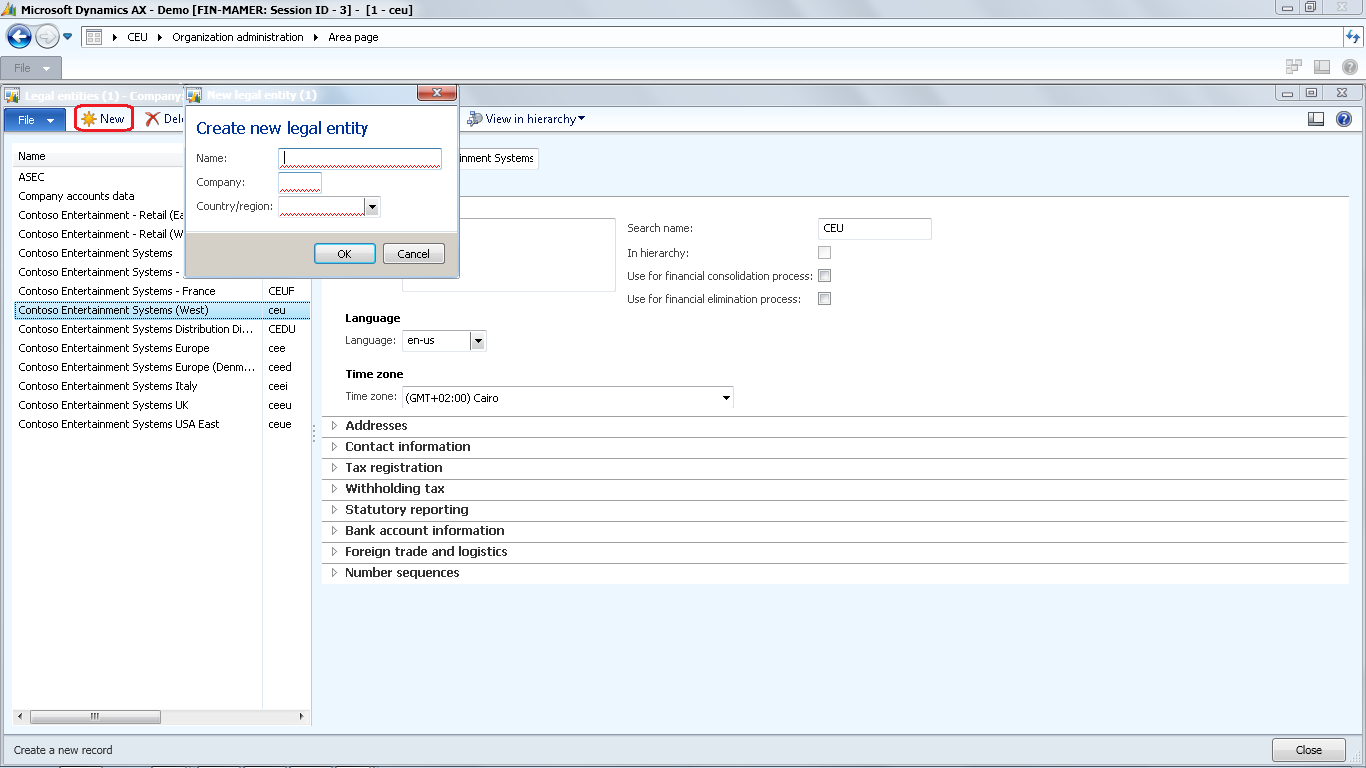The image size is (1366, 768).
Task: Click the Delete toolbar button
Action: point(165,119)
